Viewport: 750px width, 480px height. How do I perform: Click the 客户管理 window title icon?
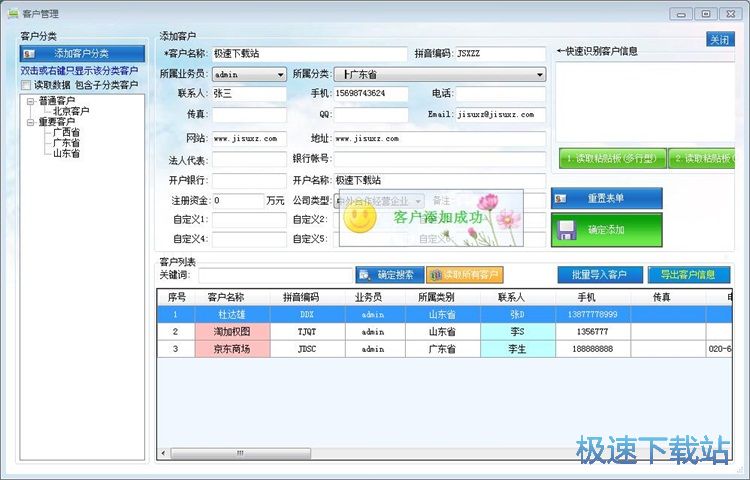pyautogui.click(x=13, y=13)
